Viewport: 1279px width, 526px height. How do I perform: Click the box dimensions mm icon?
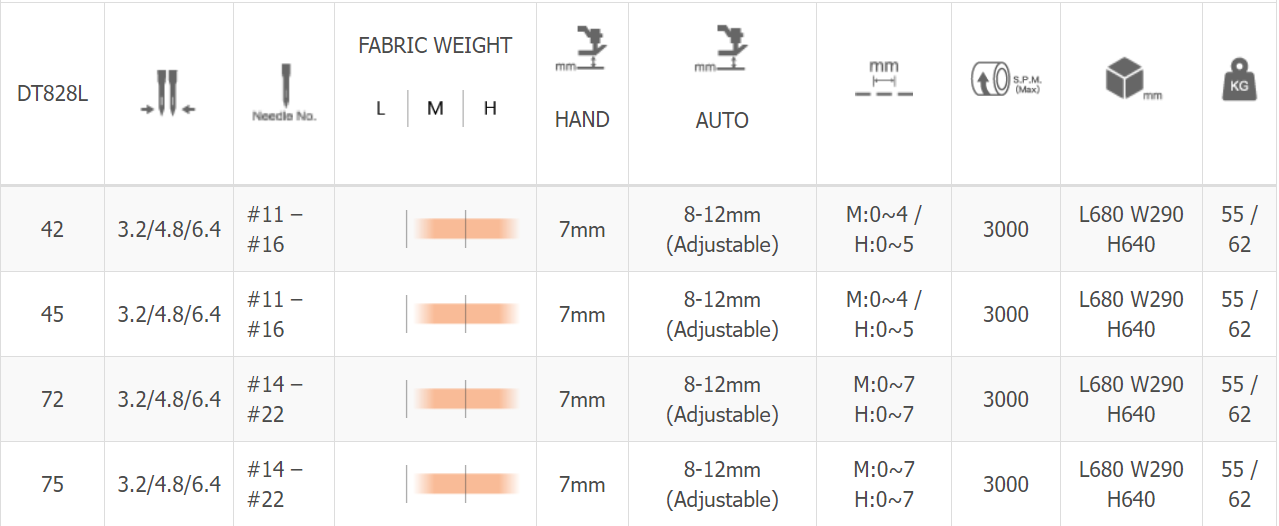point(1133,79)
